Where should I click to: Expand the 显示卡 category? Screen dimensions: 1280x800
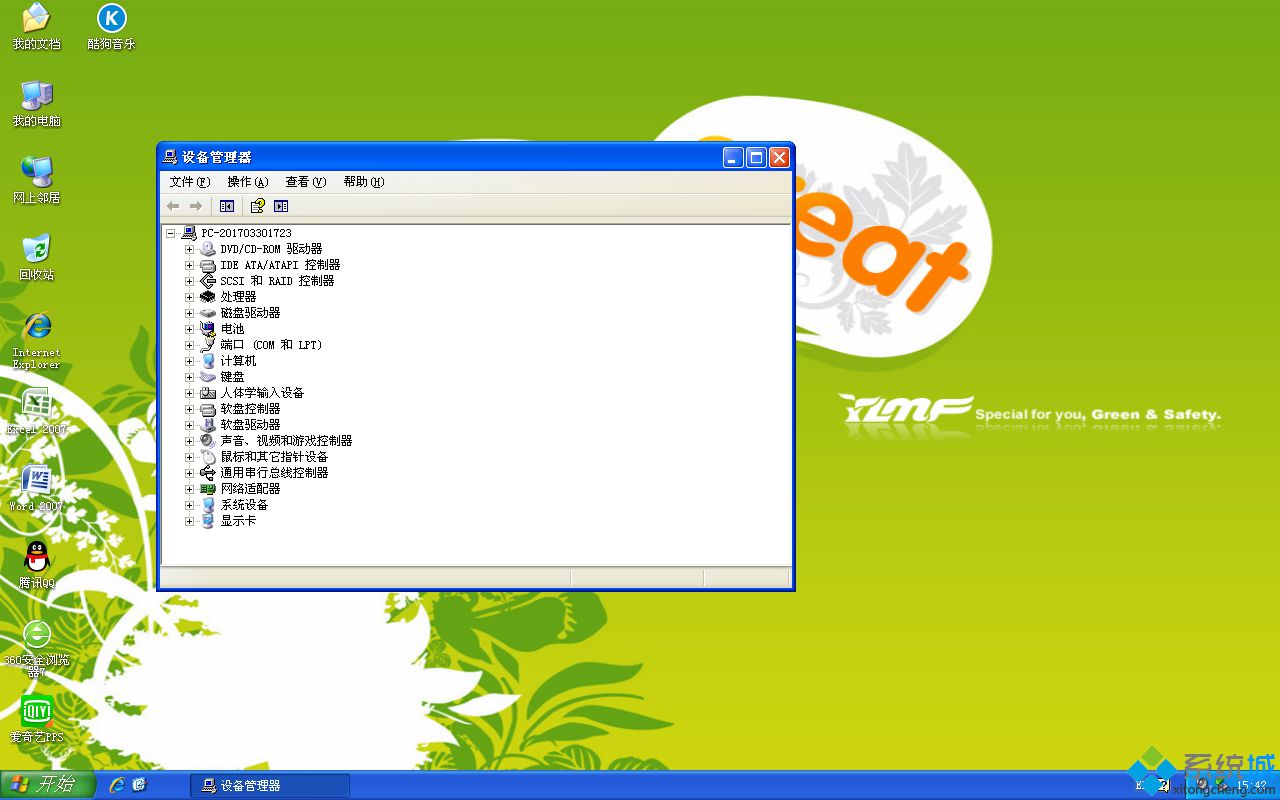189,521
